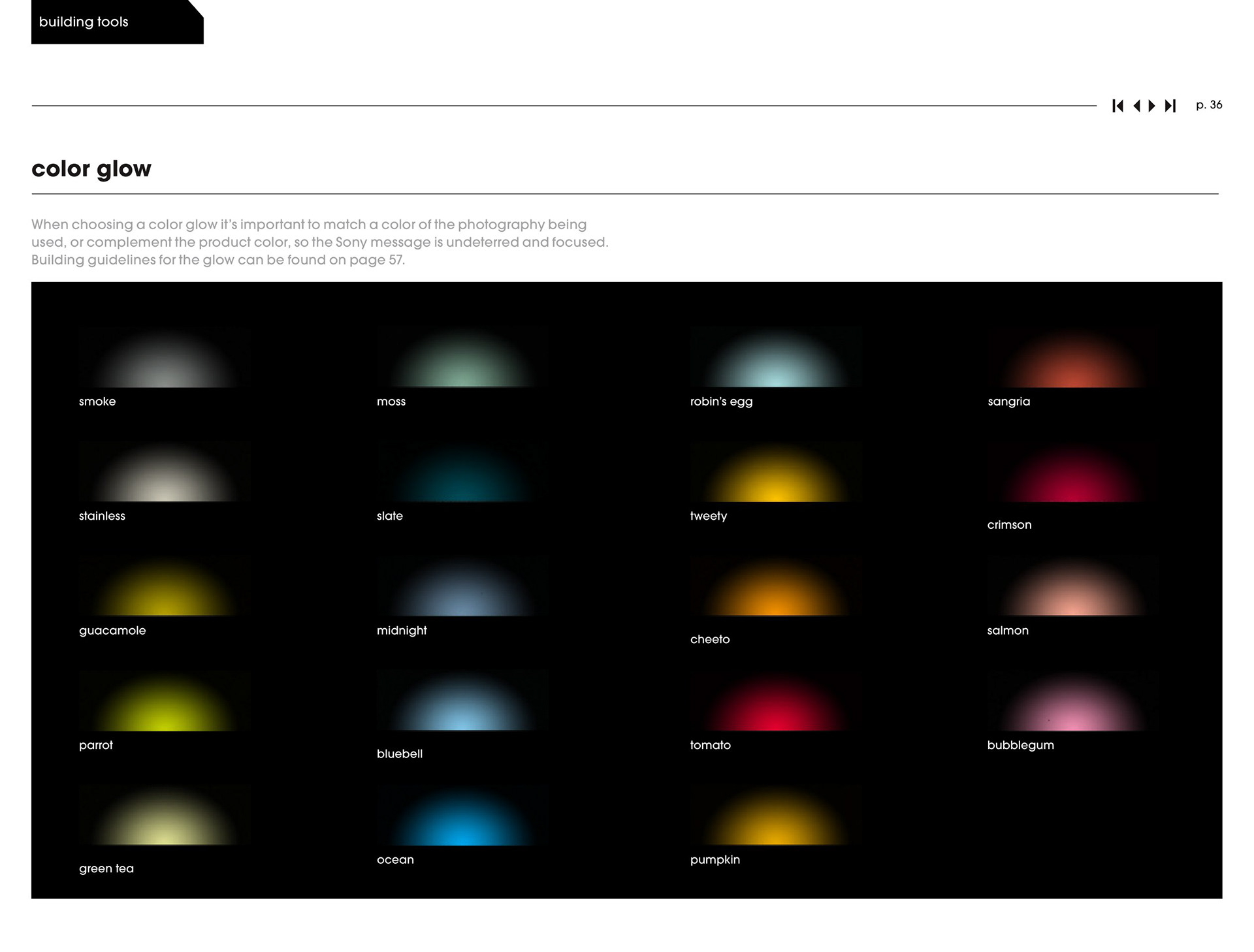The image size is (1254, 952).
Task: Jump to first page navigation icon
Action: (1117, 106)
